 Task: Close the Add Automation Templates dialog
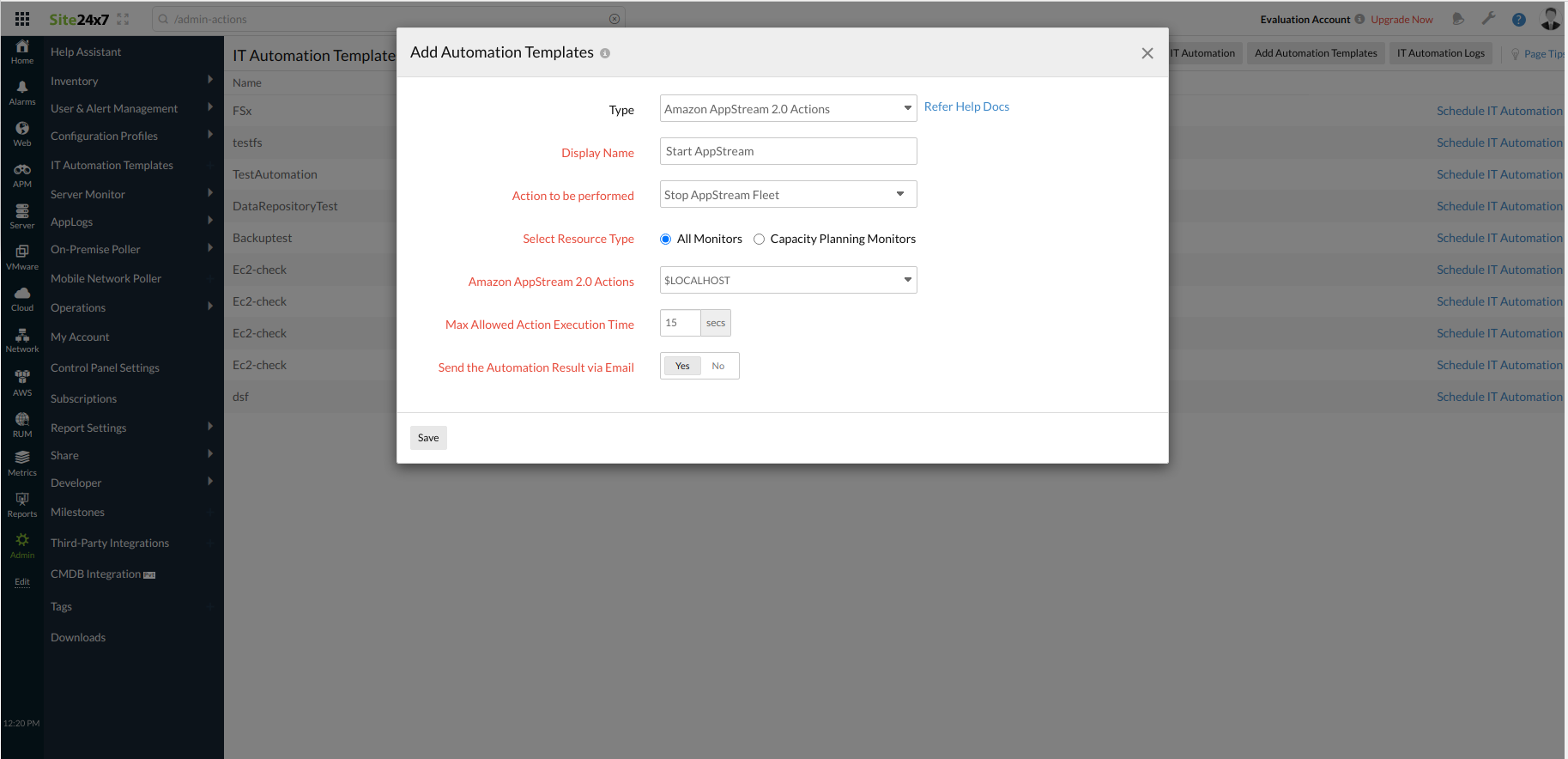pyautogui.click(x=1147, y=53)
